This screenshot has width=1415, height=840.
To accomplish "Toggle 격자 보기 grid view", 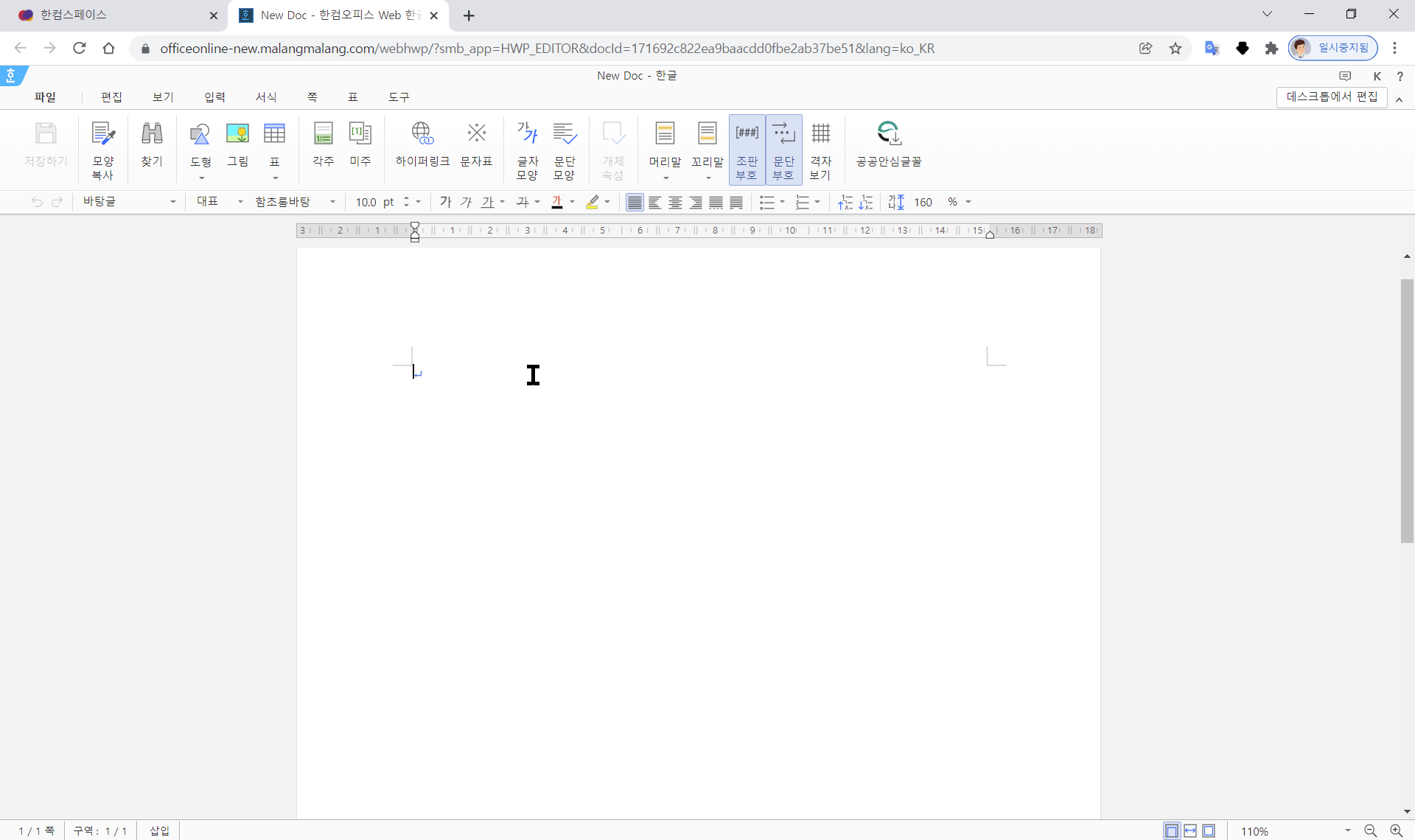I will coord(820,149).
